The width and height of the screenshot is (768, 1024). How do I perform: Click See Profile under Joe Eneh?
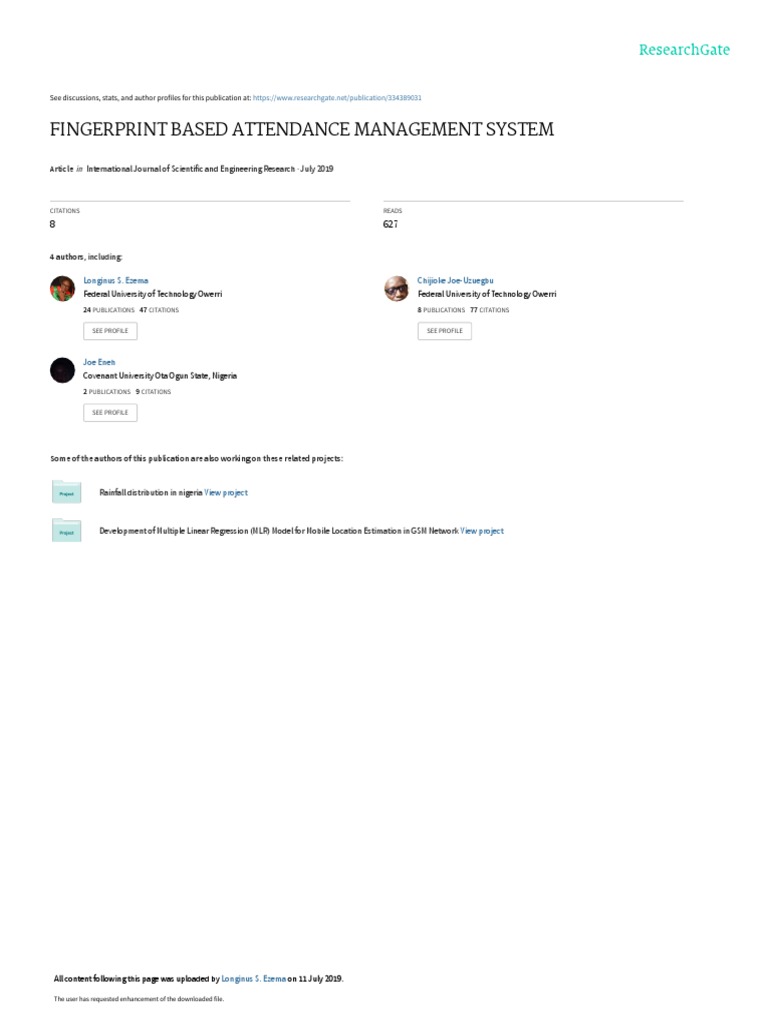tap(110, 413)
